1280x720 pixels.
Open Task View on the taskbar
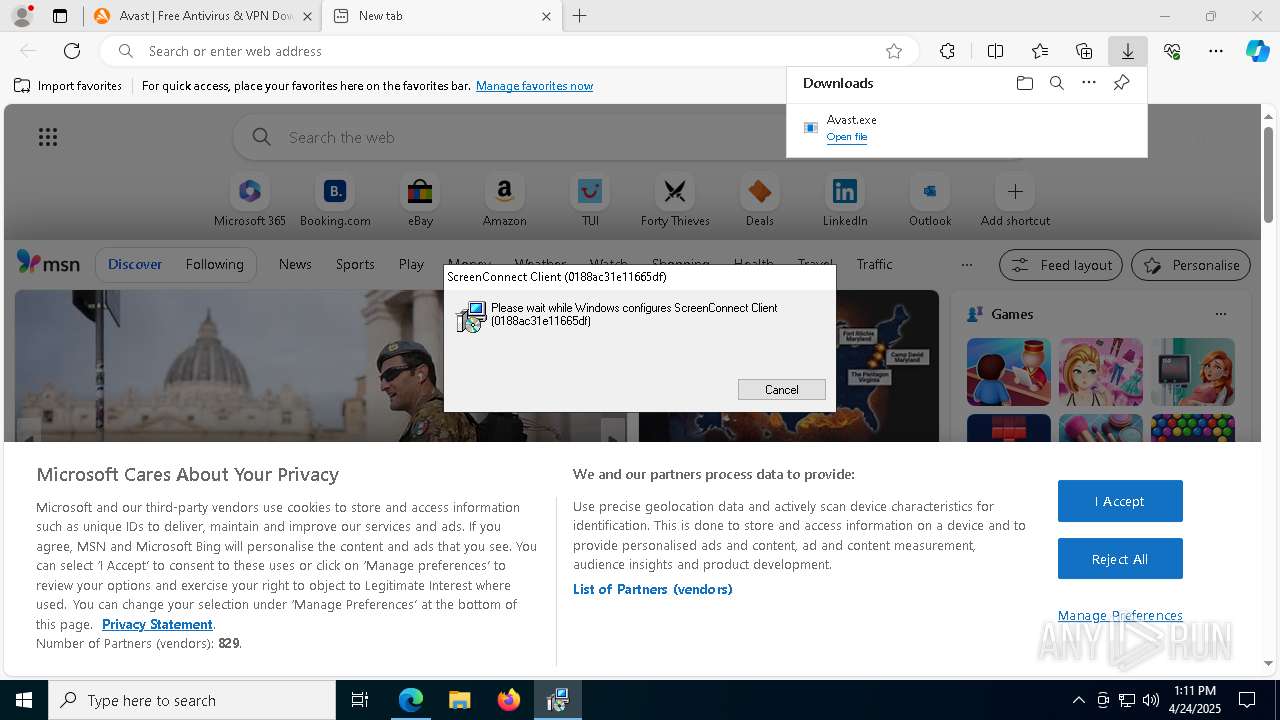(x=360, y=700)
